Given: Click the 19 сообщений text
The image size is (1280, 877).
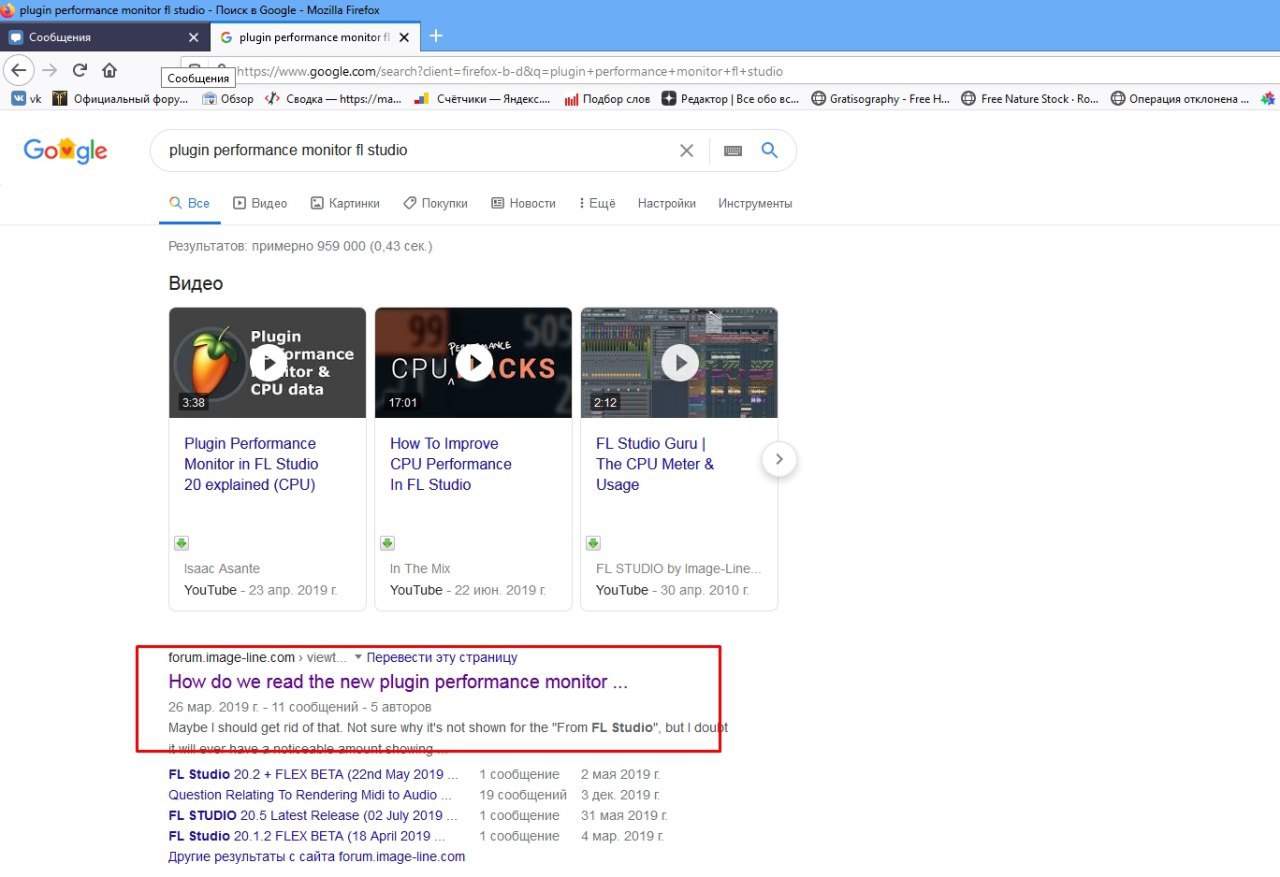Looking at the screenshot, I should pos(523,795).
